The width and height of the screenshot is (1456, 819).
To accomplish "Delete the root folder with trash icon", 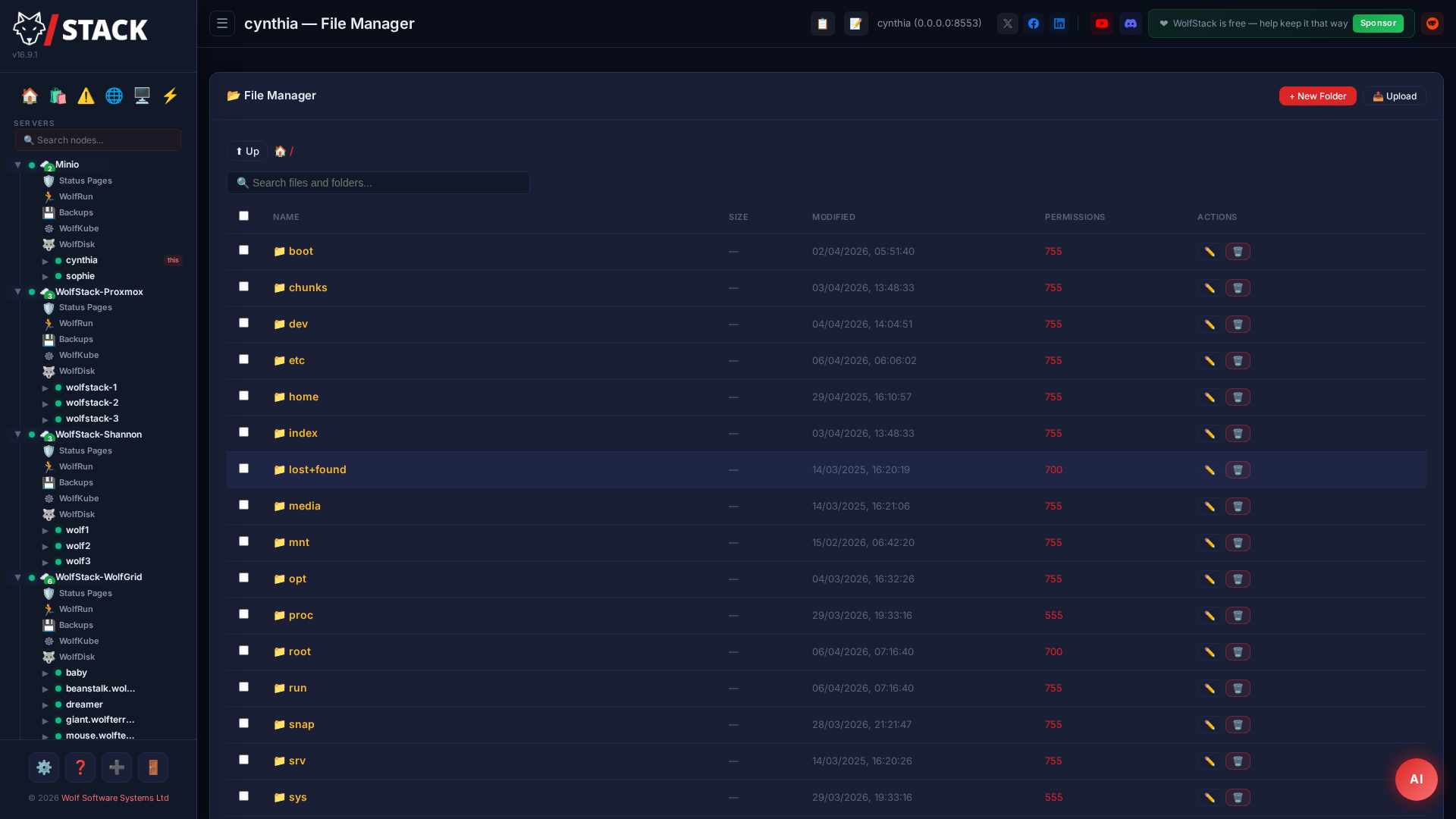I will (1238, 652).
